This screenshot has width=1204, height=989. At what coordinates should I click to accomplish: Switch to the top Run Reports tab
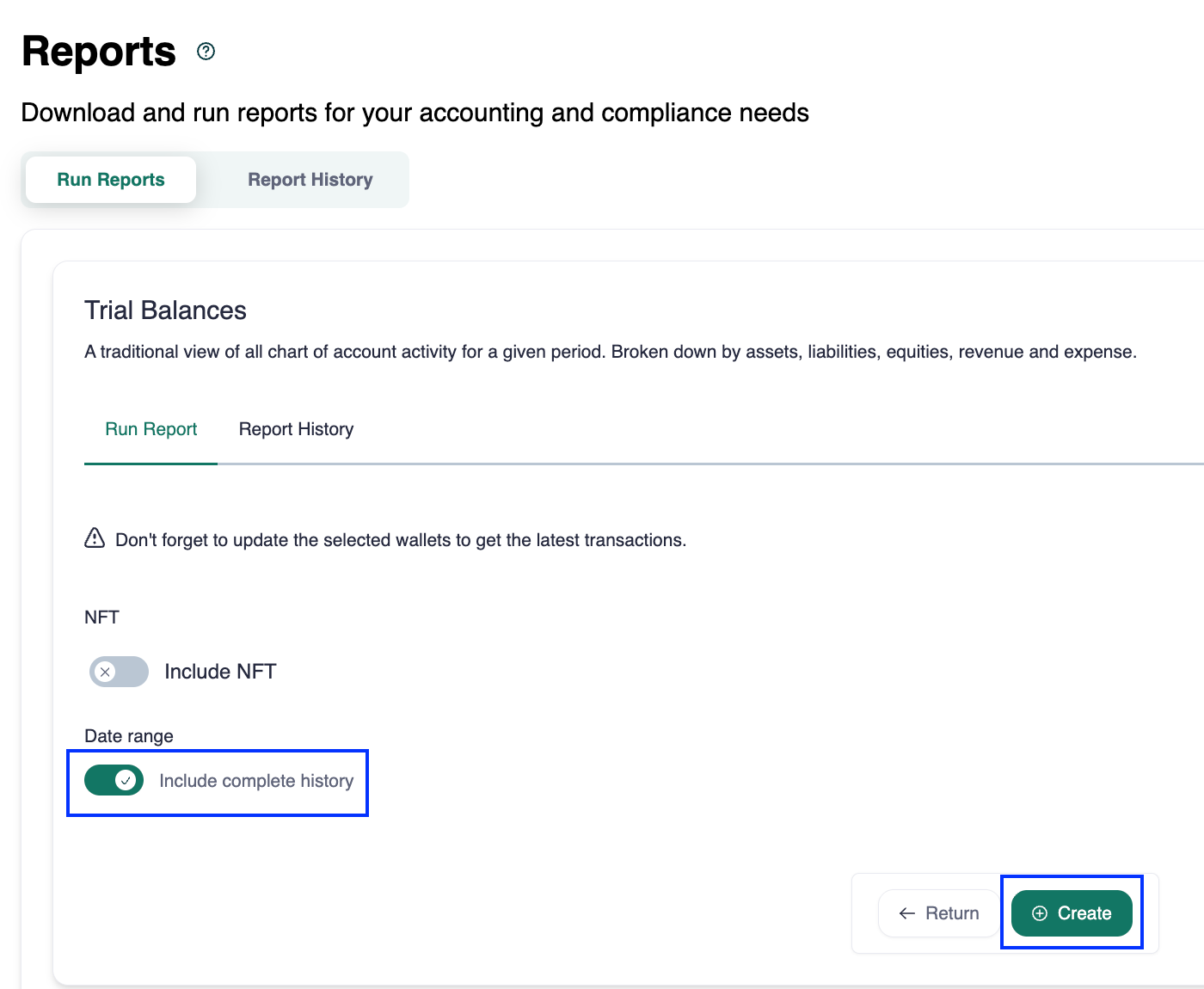click(x=111, y=180)
